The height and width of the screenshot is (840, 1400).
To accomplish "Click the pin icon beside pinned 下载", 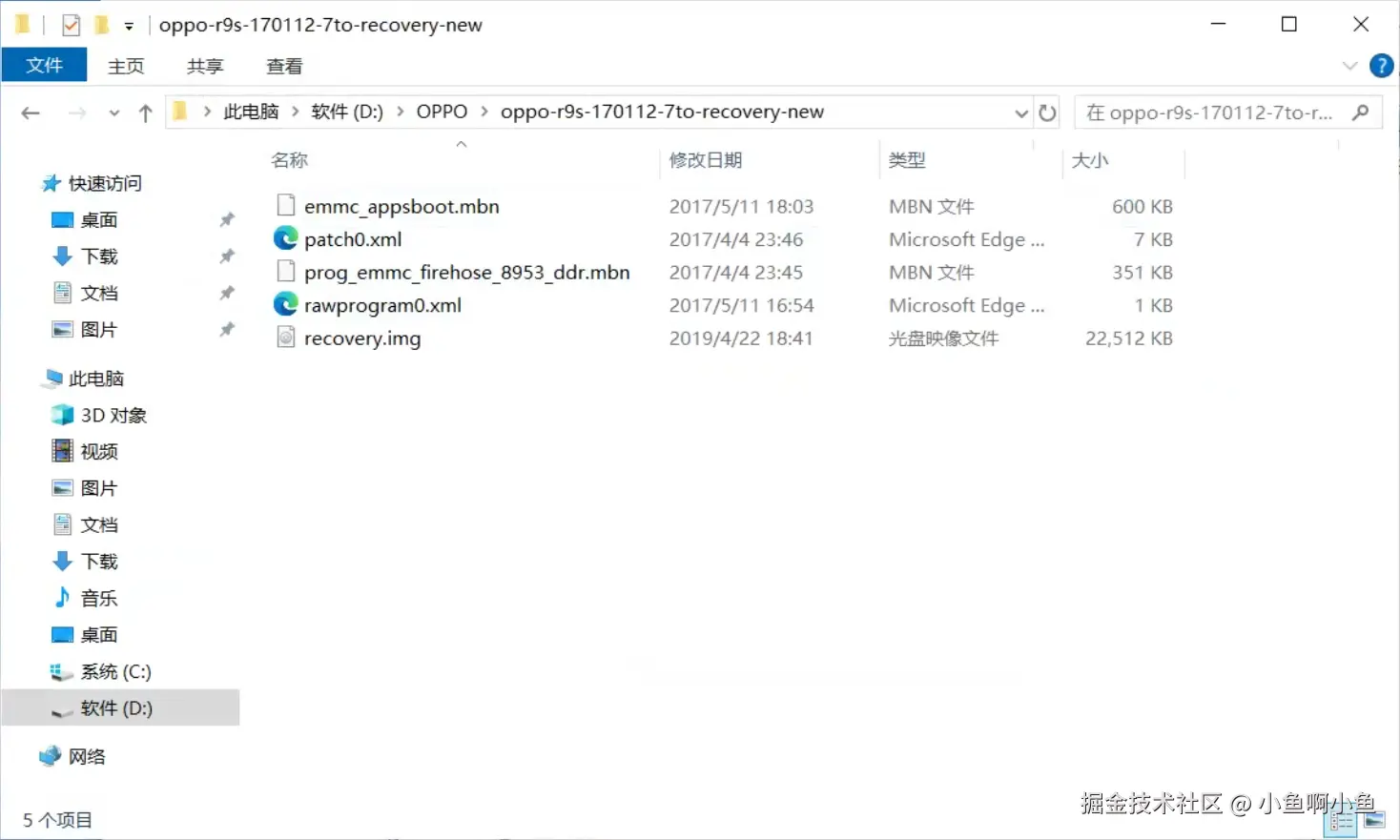I will 227,256.
